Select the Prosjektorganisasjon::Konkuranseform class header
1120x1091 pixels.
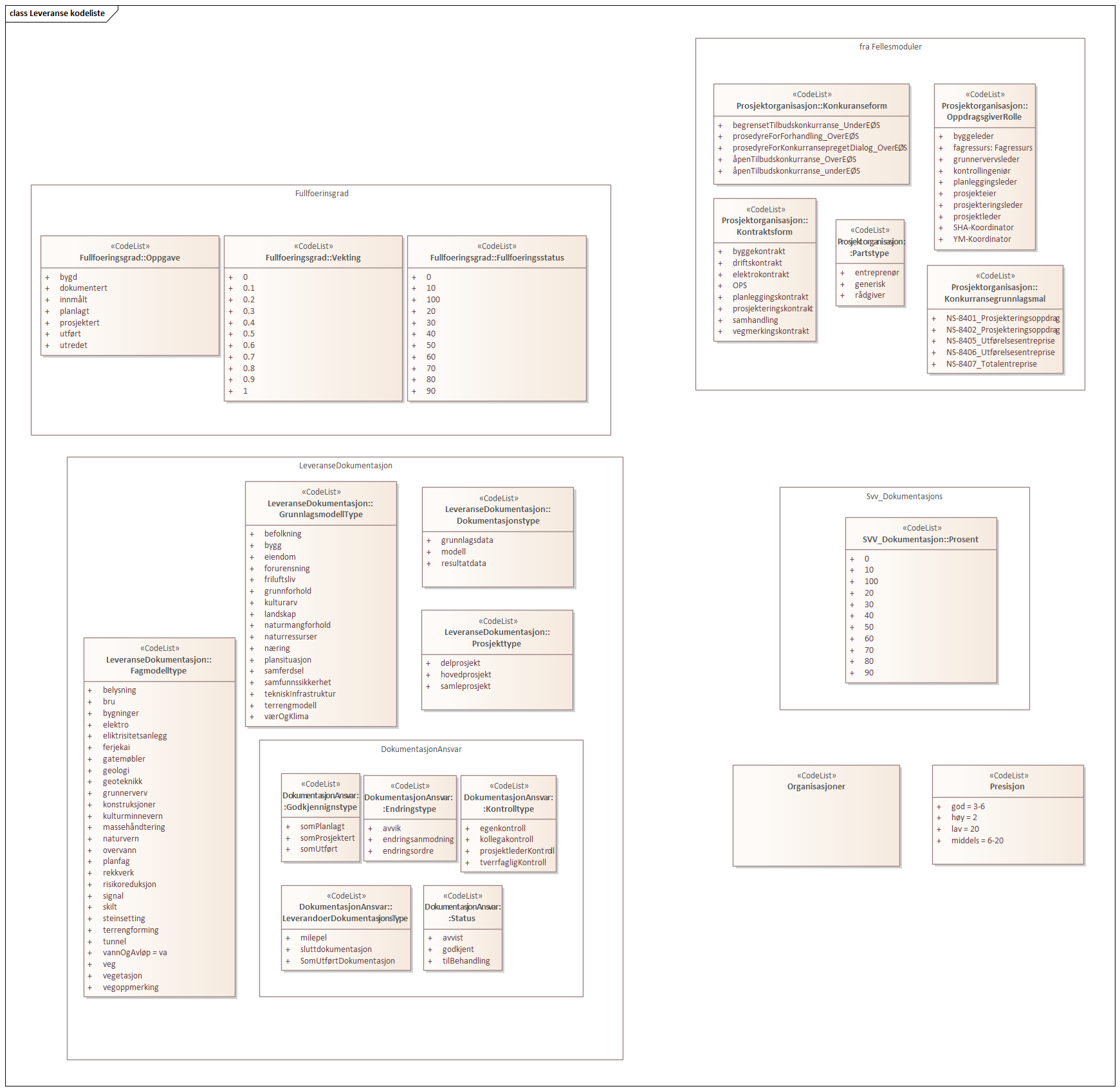tap(812, 100)
